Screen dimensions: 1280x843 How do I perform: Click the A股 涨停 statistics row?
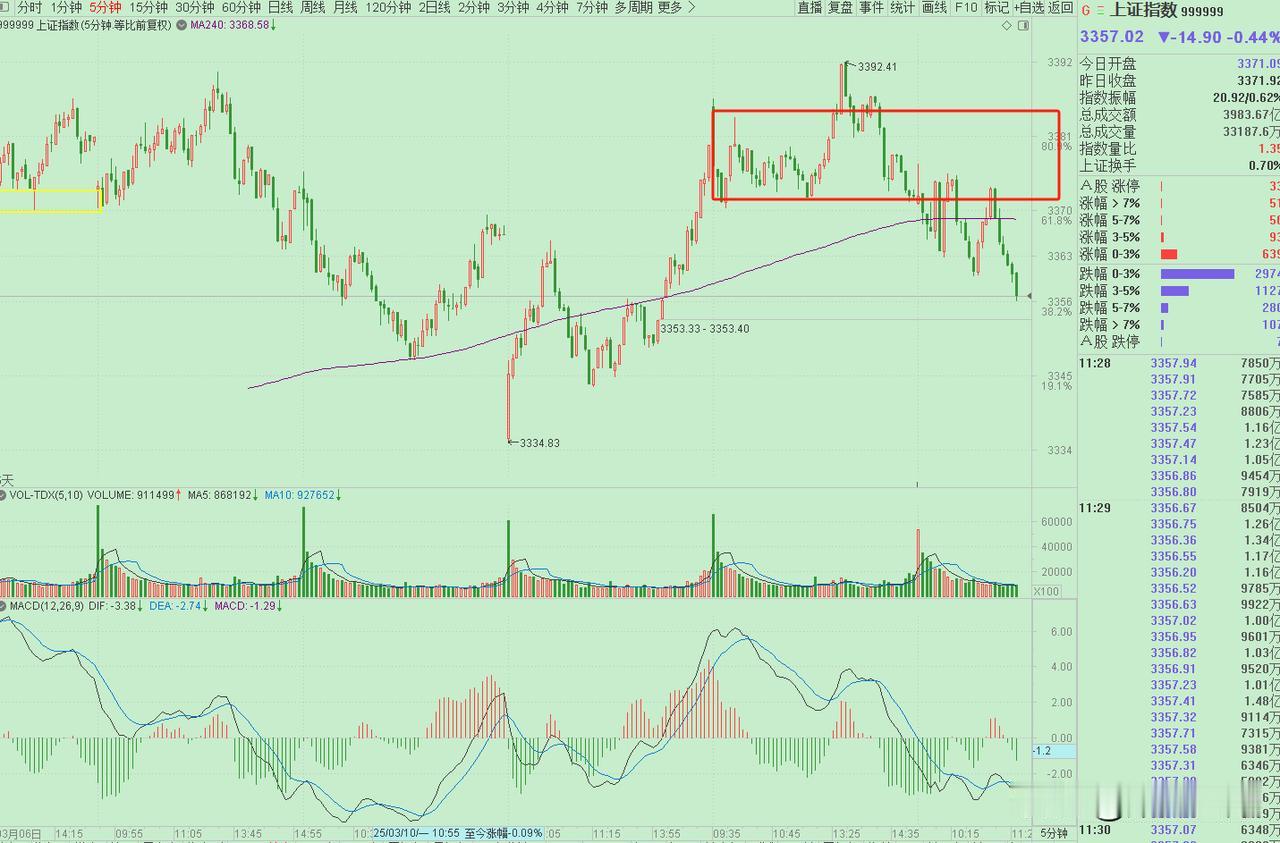[x=1179, y=186]
